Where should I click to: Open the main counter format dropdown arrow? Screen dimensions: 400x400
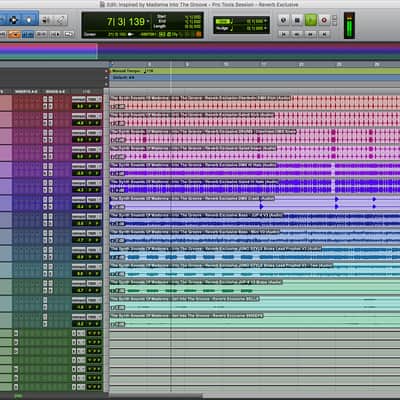(x=148, y=22)
